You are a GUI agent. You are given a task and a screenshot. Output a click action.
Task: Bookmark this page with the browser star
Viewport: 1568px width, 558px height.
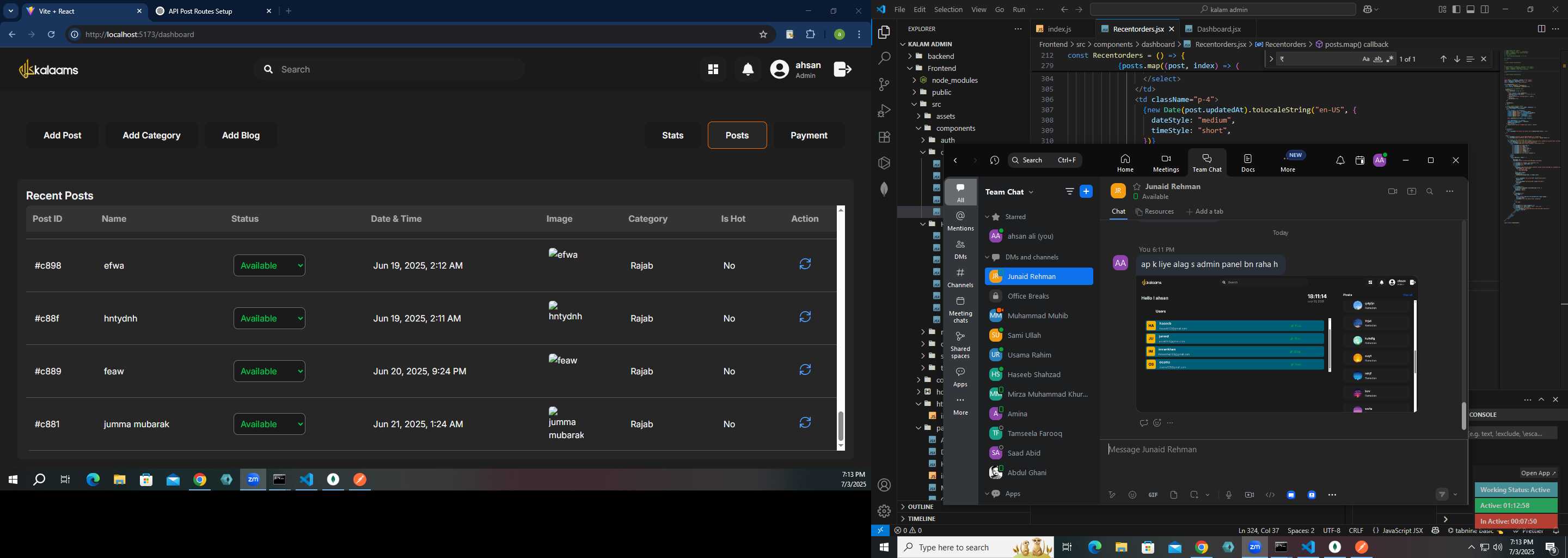(763, 35)
